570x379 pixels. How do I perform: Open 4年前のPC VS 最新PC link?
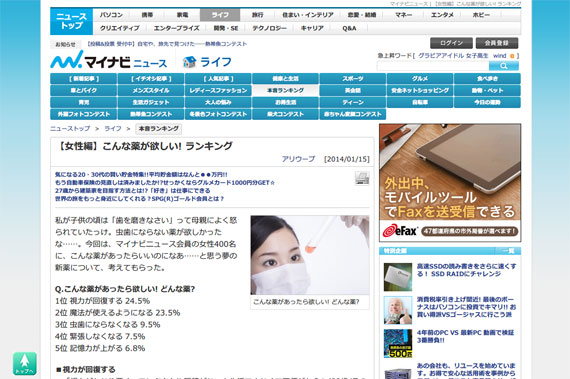coord(465,336)
